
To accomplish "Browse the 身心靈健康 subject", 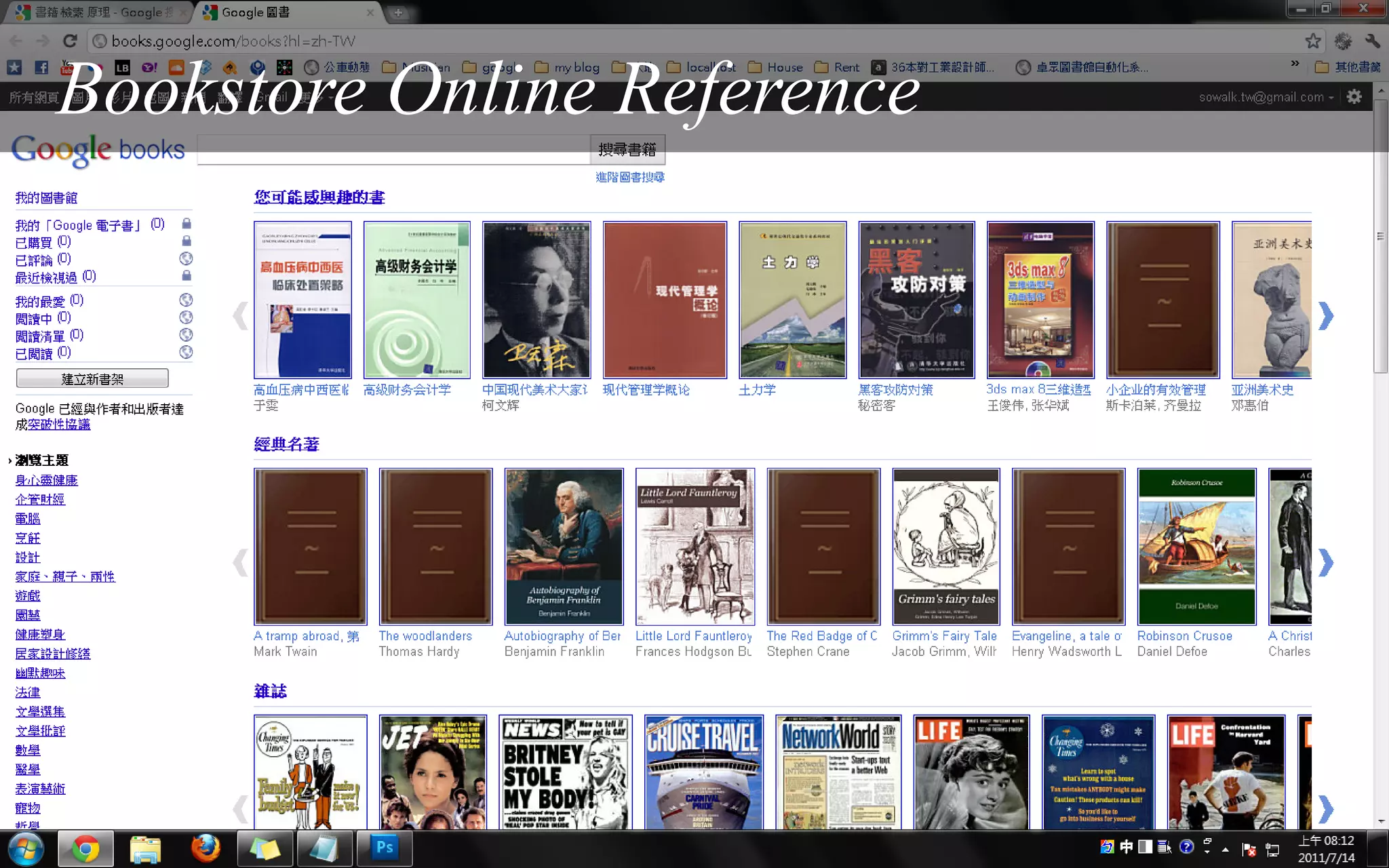I will (46, 480).
